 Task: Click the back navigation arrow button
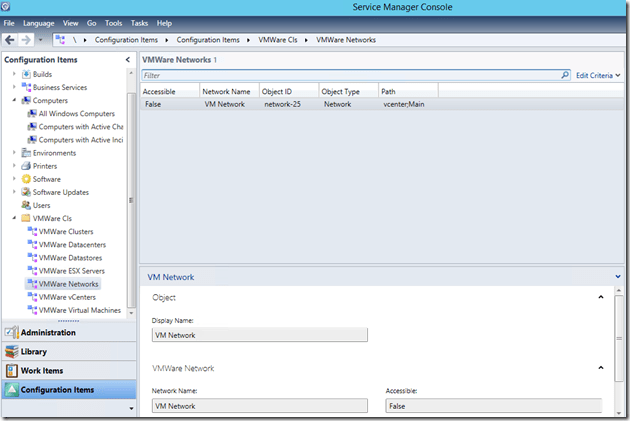point(9,40)
